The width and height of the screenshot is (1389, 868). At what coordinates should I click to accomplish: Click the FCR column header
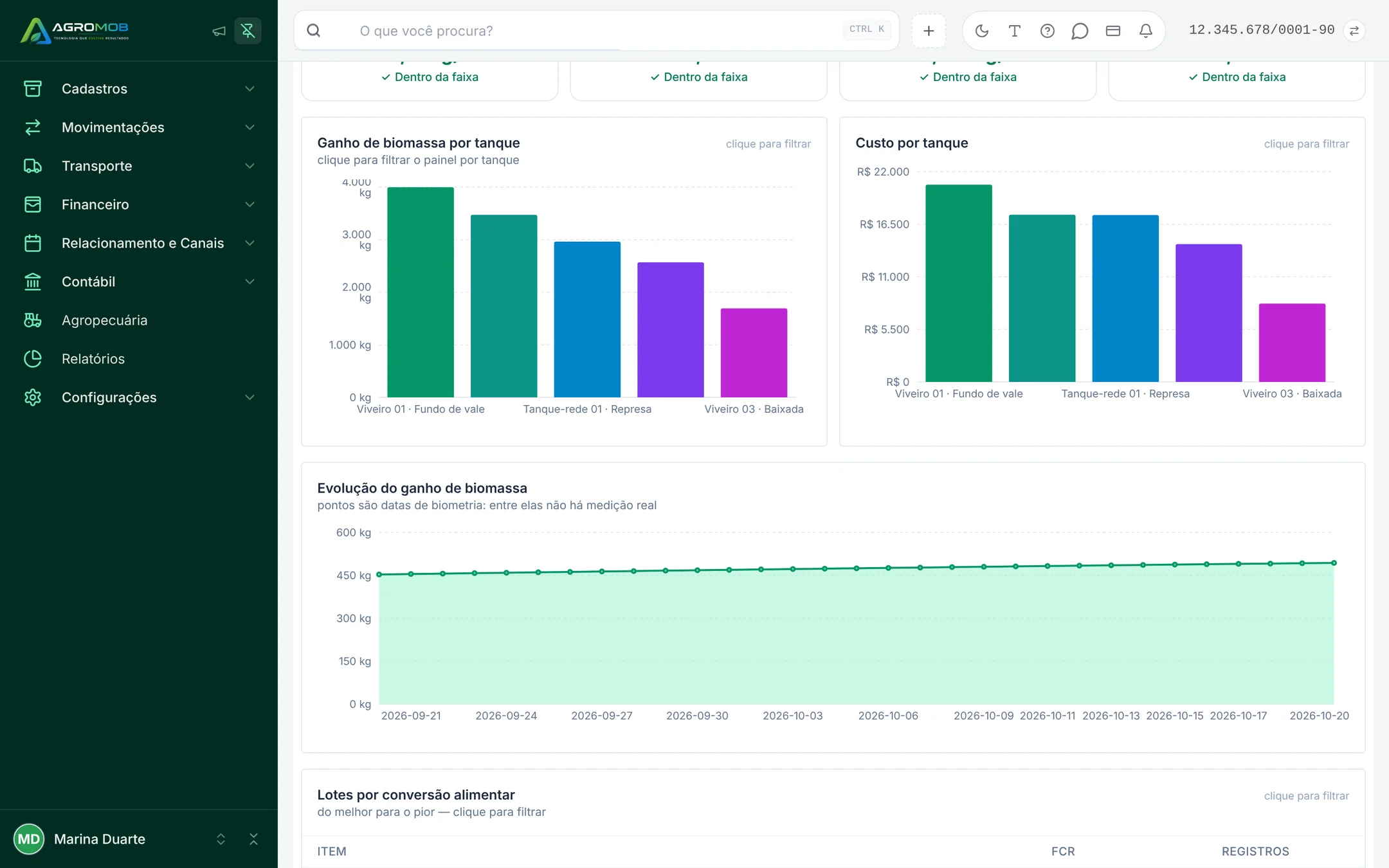coord(1063,851)
